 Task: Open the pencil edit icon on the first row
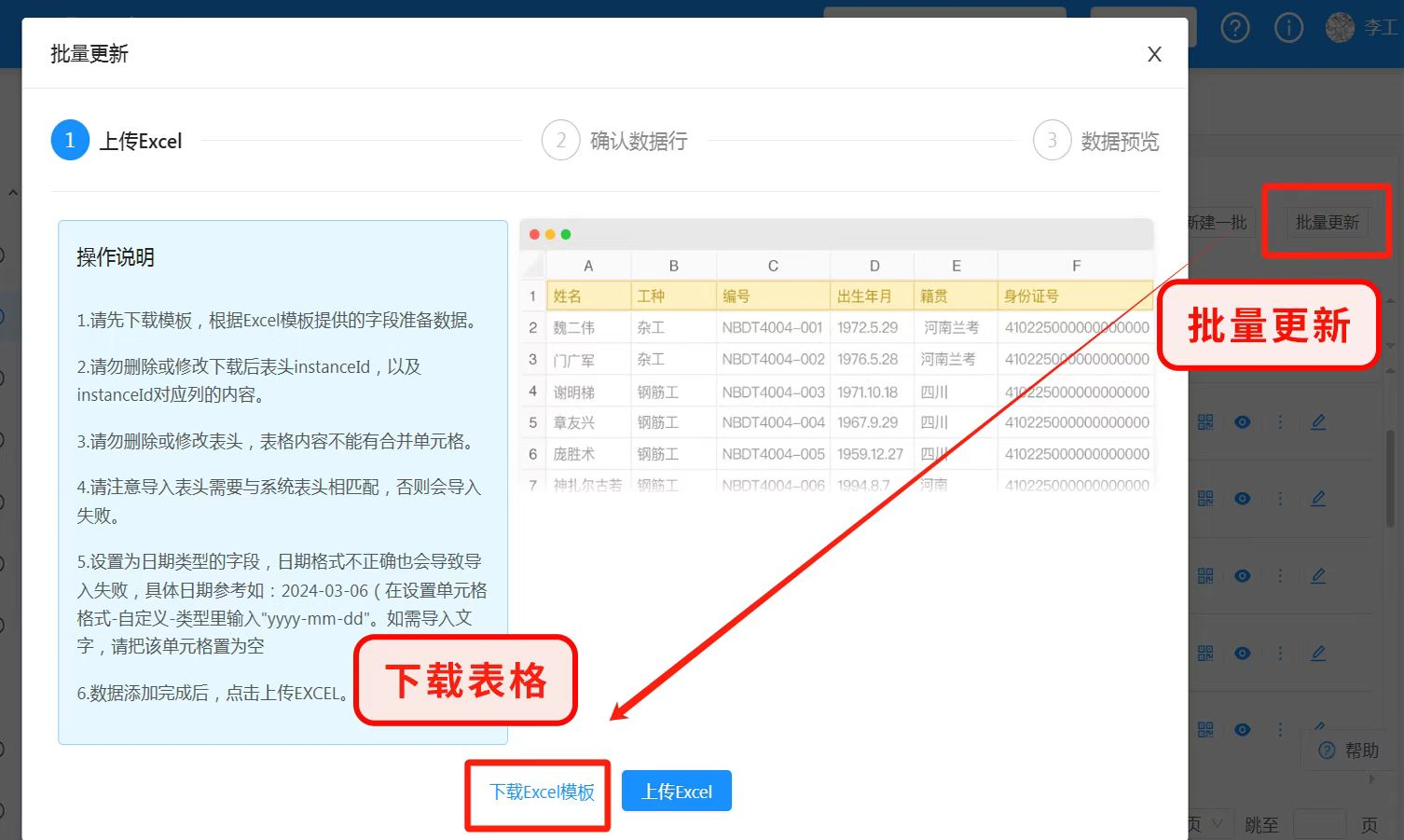1318,421
